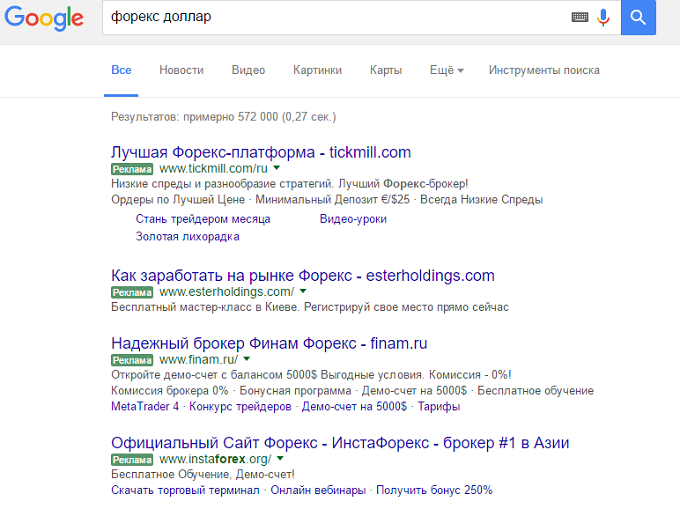Open Скачать торговый терминал link
The image size is (680, 509).
185,490
